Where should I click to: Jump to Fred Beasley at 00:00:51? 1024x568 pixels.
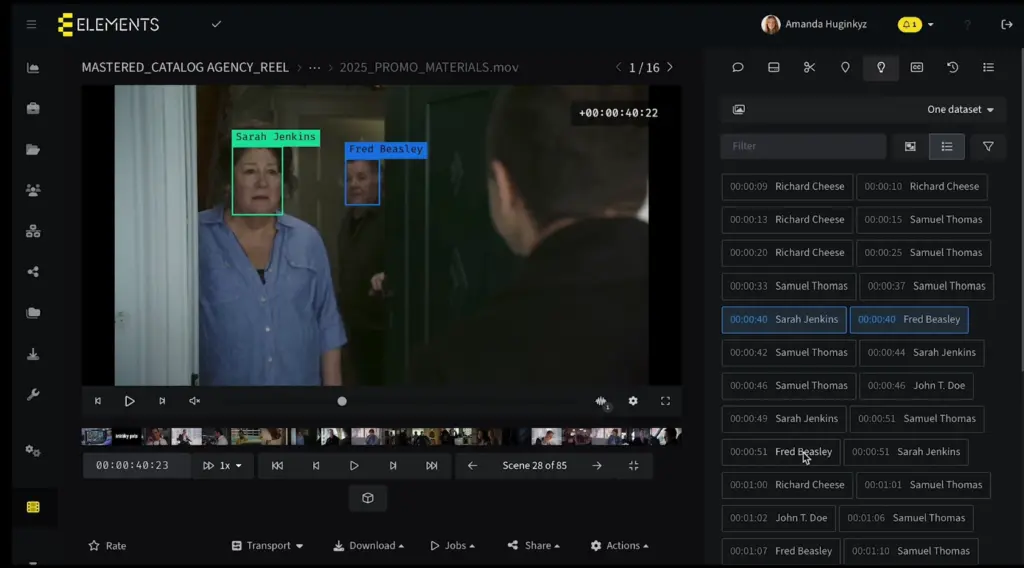pos(781,452)
